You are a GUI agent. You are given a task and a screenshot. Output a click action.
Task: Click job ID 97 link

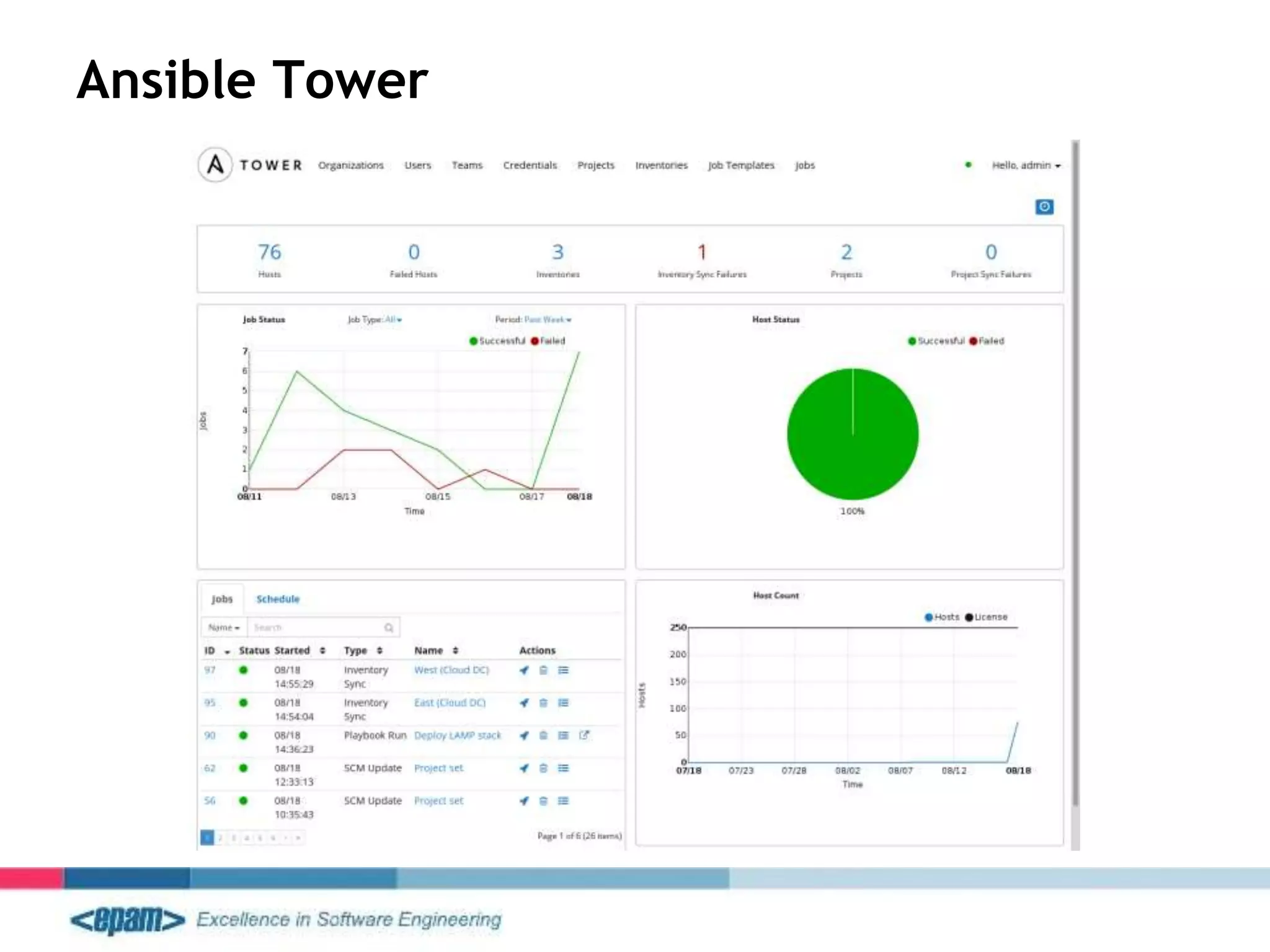click(210, 670)
